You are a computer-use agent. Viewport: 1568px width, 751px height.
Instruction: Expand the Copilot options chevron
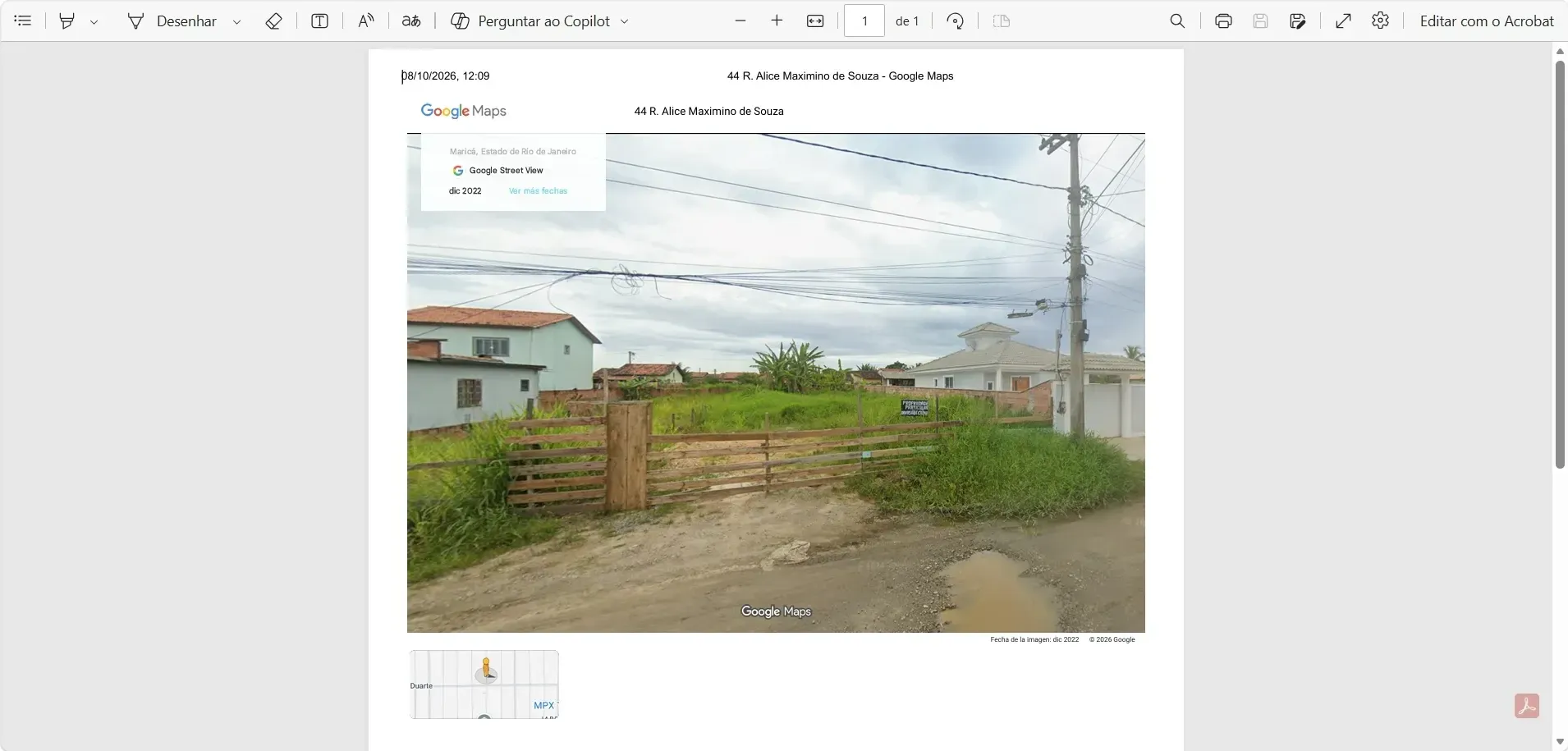[625, 21]
